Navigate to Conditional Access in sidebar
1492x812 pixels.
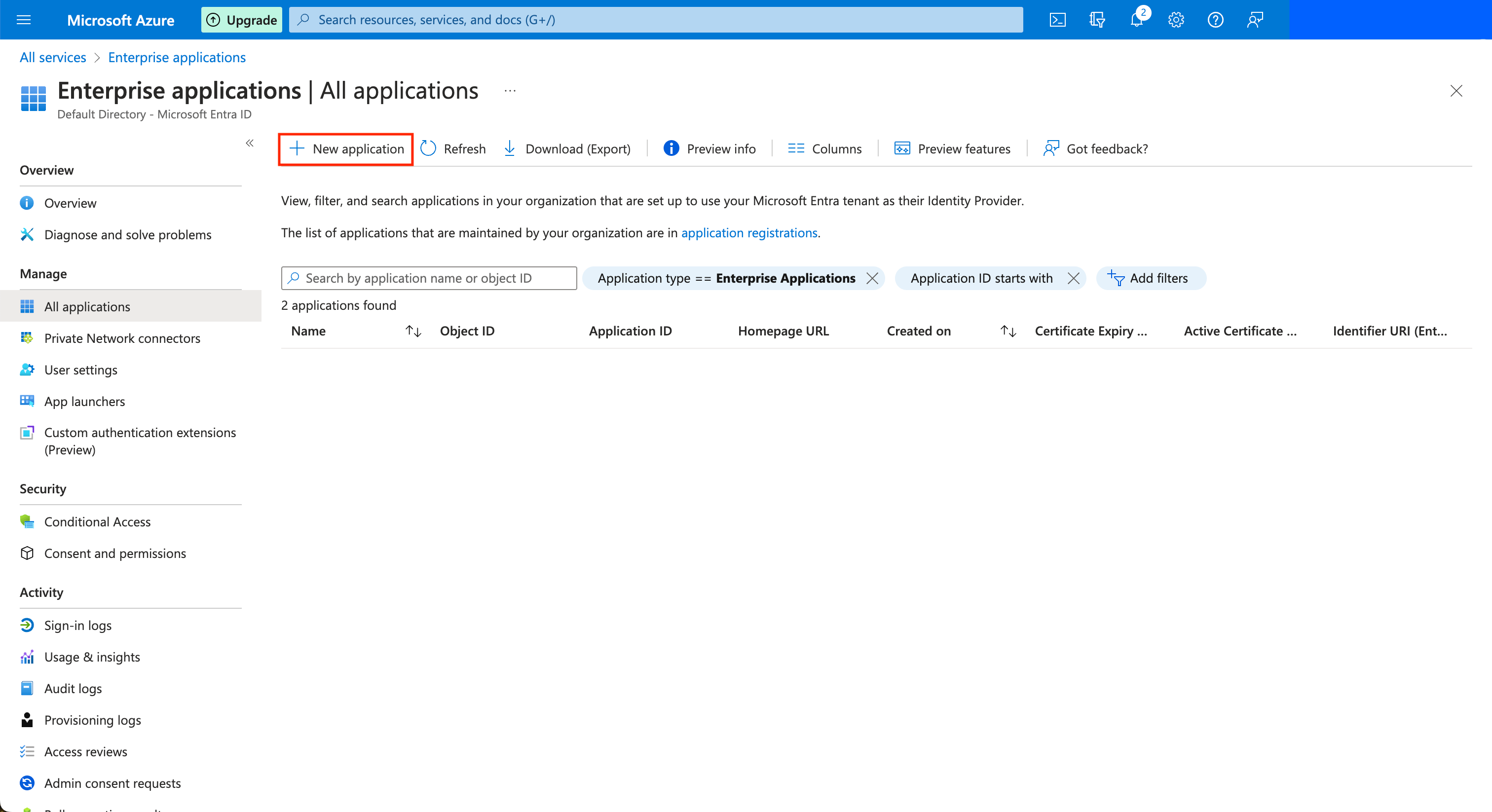[97, 521]
